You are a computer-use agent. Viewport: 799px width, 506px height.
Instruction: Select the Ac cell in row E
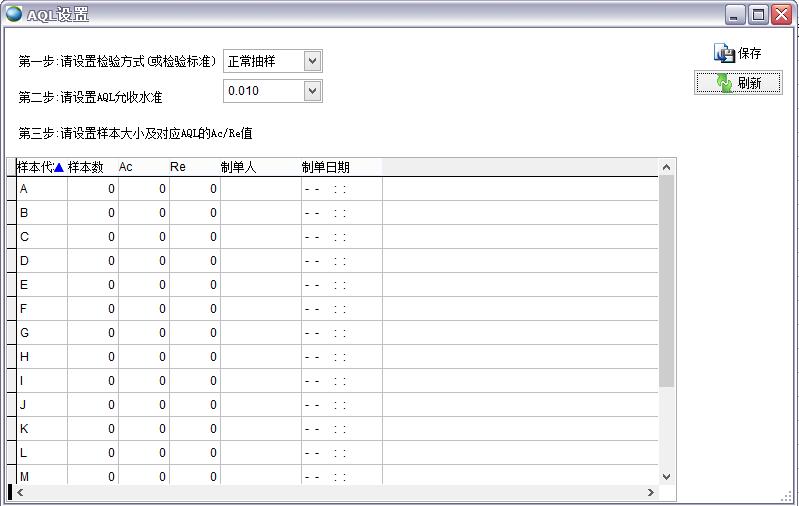(143, 285)
